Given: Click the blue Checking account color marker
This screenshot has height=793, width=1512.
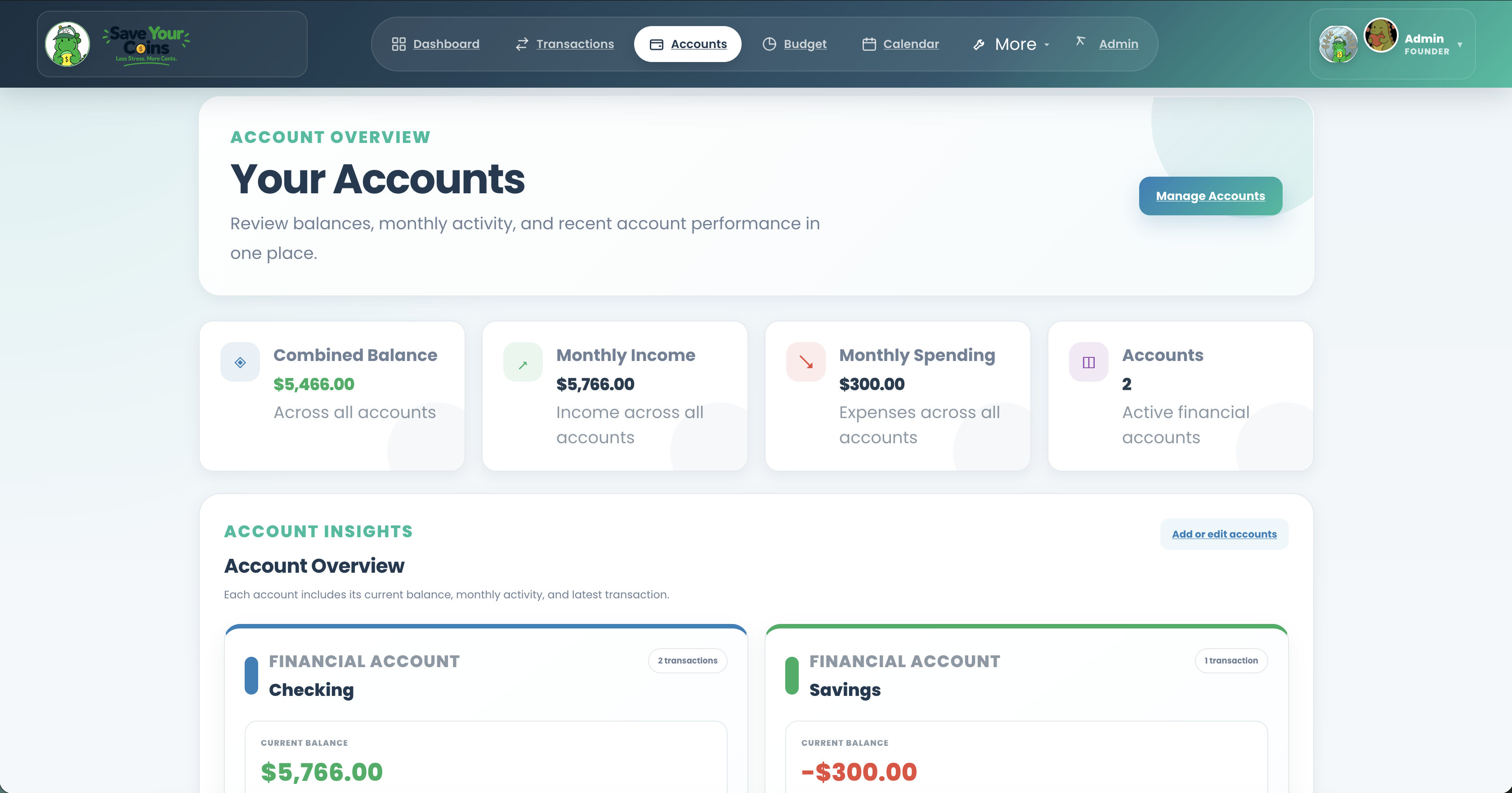Looking at the screenshot, I should click(251, 676).
